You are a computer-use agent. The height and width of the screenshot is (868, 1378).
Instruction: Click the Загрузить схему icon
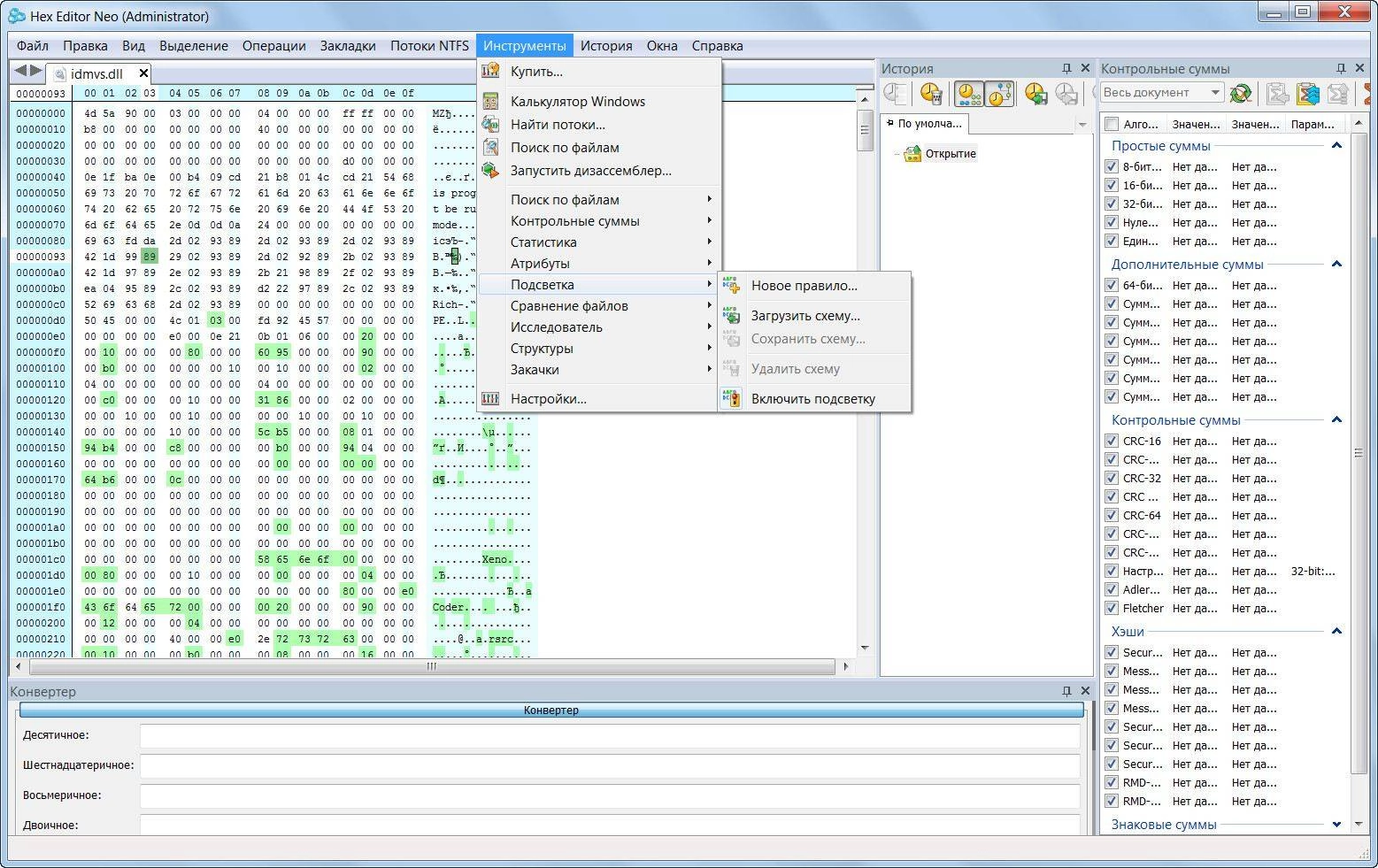[x=731, y=315]
